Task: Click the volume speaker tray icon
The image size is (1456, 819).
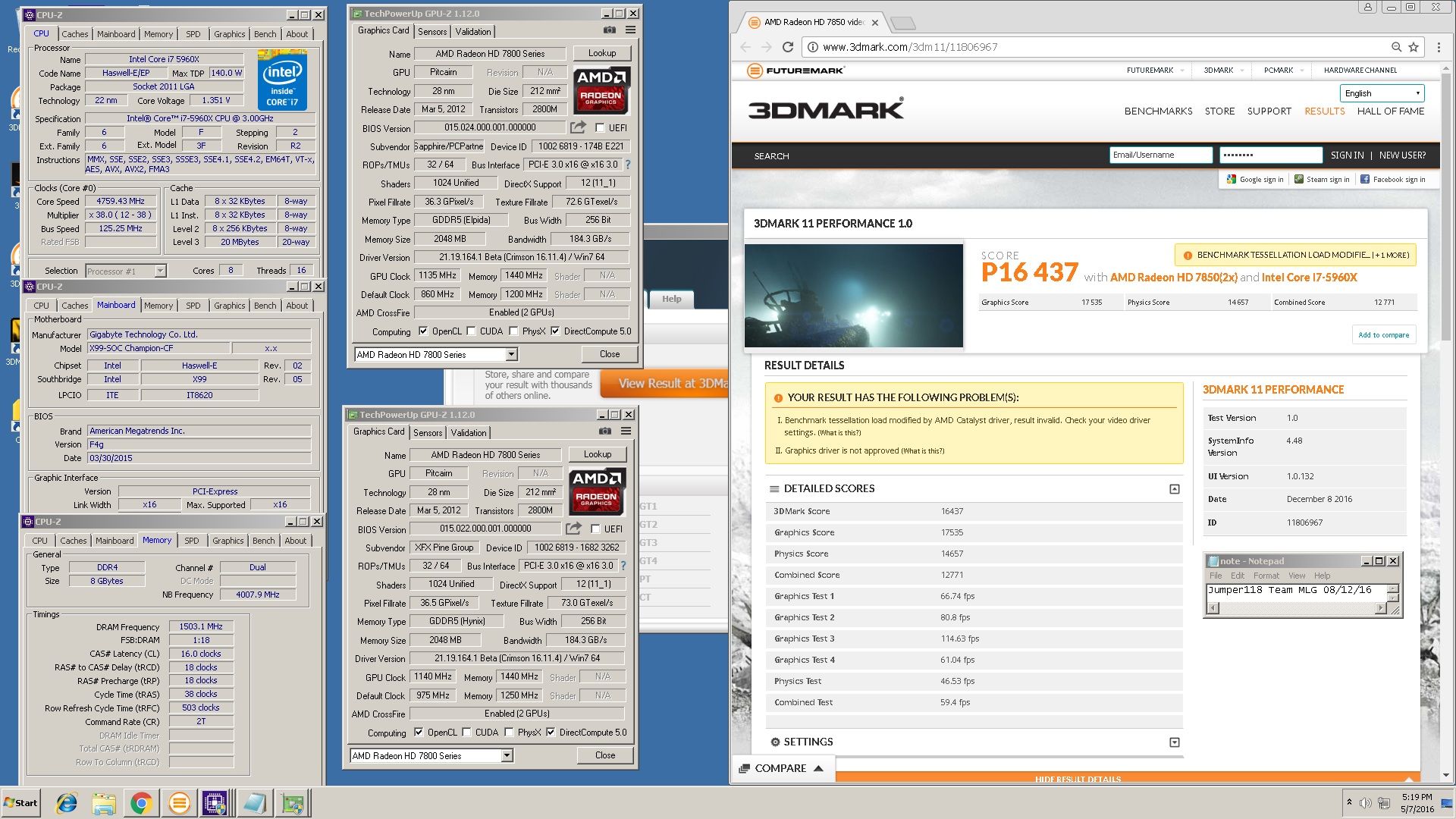Action: click(x=1365, y=804)
